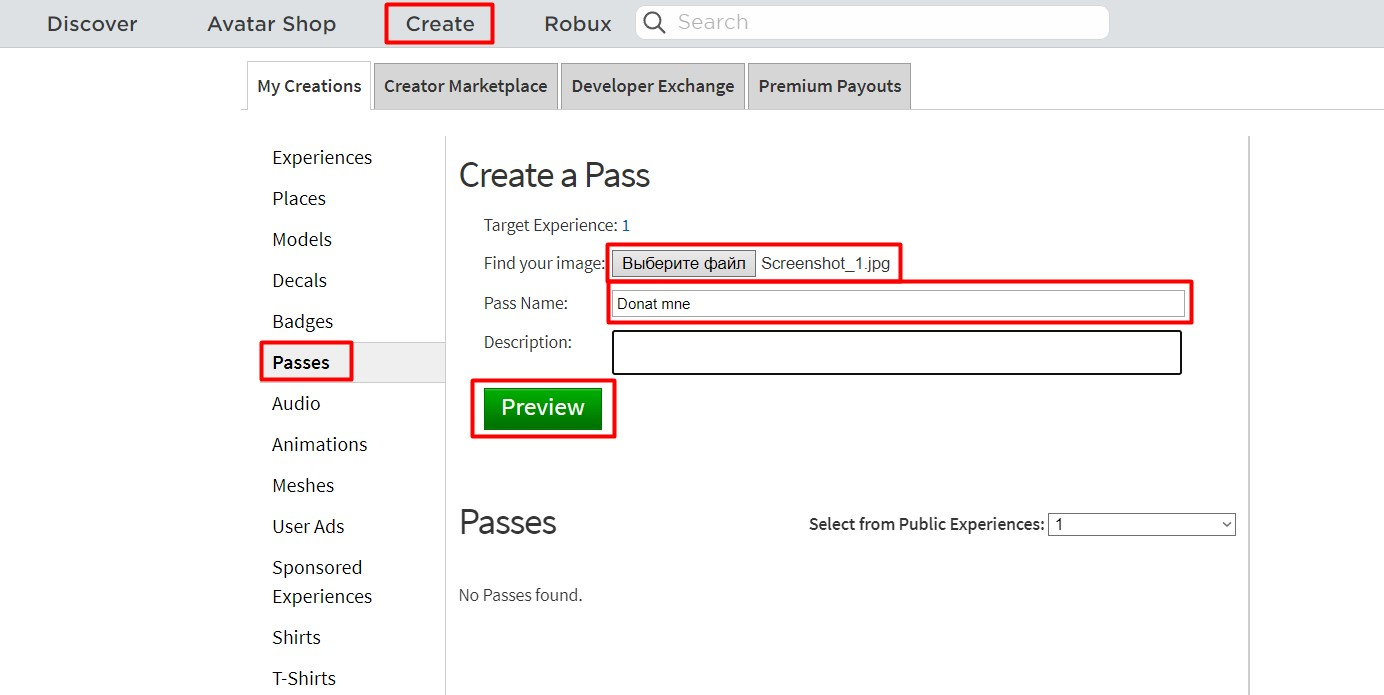Open the Premium Payouts tab
The image size is (1384, 695).
(829, 86)
